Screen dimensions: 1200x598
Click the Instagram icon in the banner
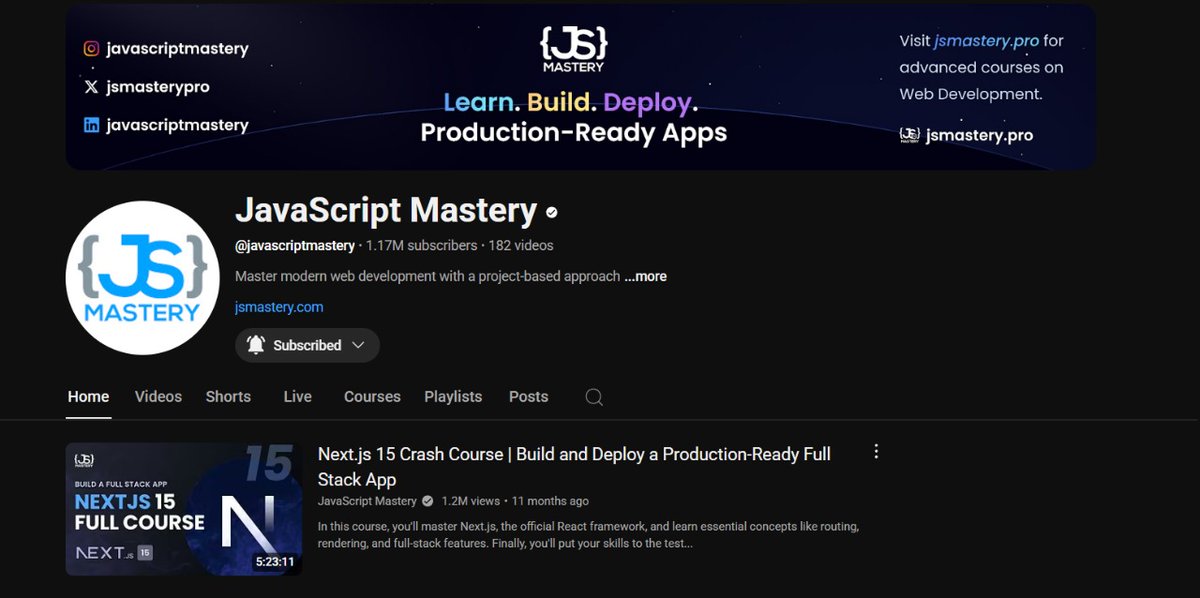pyautogui.click(x=91, y=48)
